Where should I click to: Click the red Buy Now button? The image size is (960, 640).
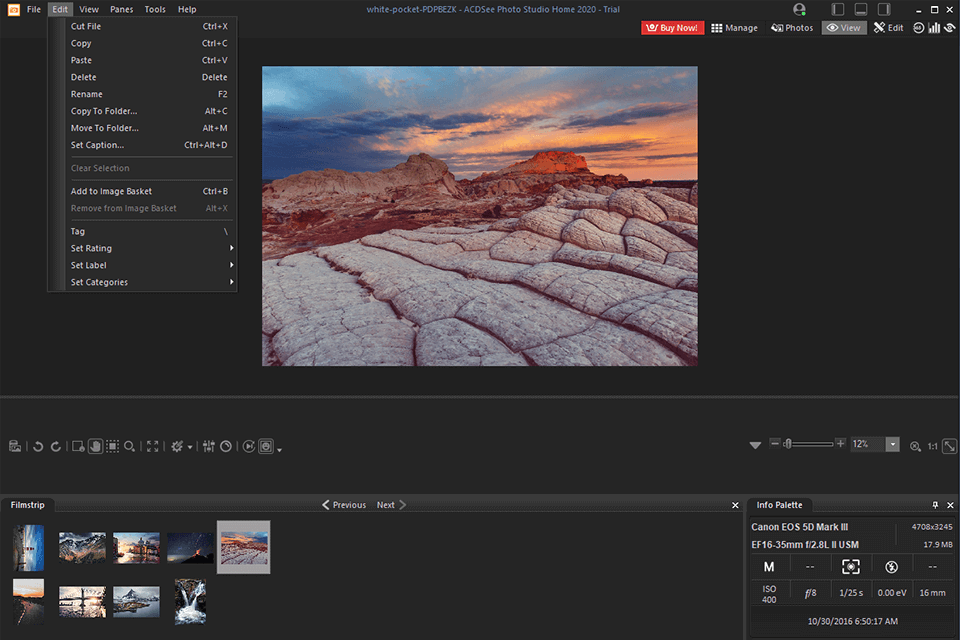tap(672, 28)
